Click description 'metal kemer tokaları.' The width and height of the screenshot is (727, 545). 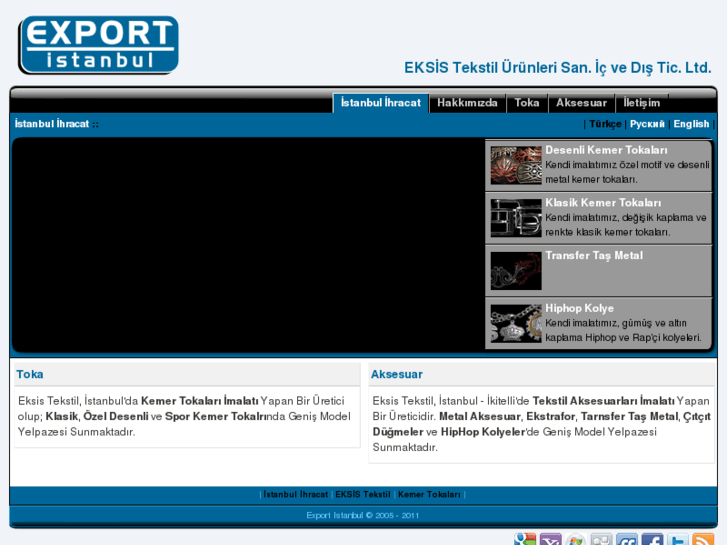(x=591, y=180)
